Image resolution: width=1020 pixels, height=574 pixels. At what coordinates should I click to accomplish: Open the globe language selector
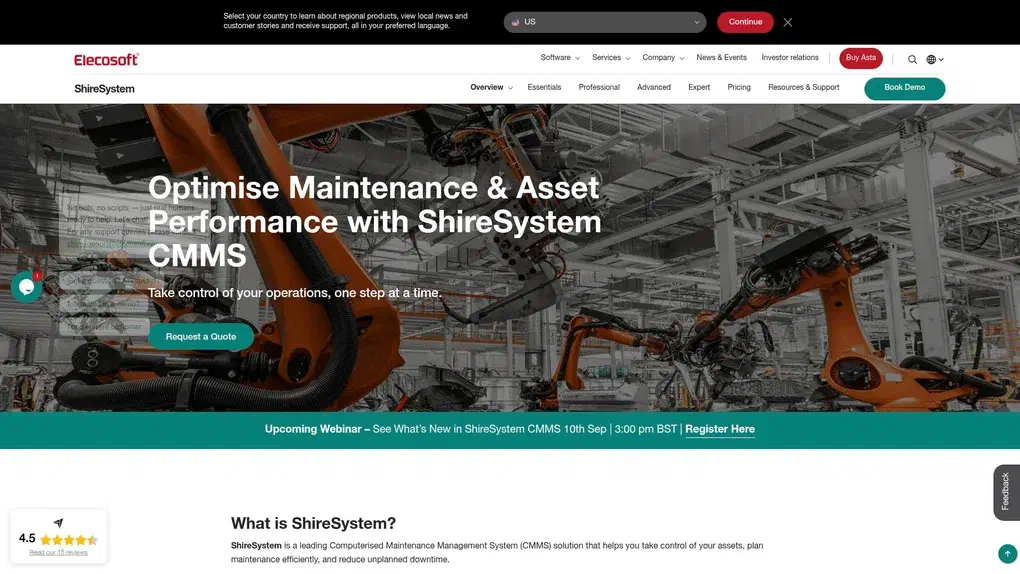click(935, 59)
